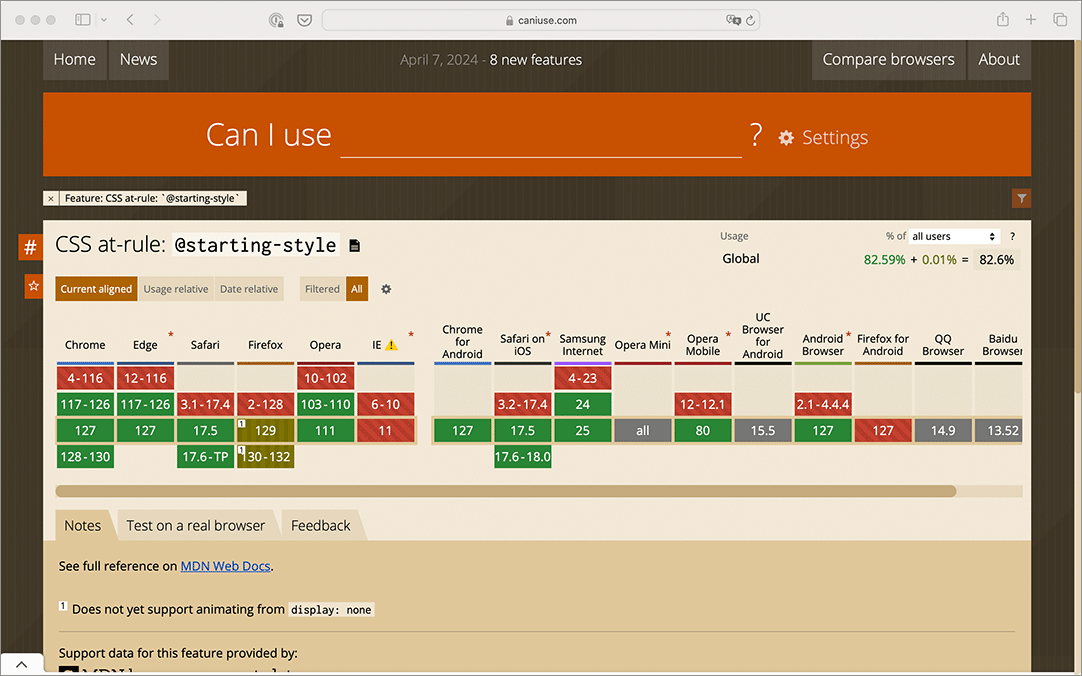Focus the caniuse.com address bar
The width and height of the screenshot is (1082, 676).
[541, 20]
